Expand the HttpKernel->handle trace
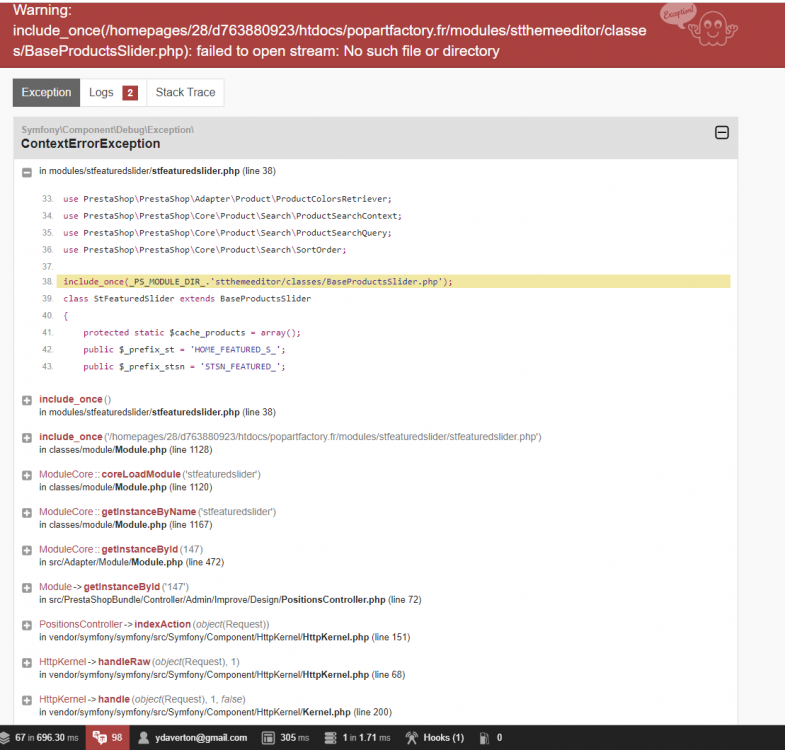Screen dimensions: 785x750 27,700
